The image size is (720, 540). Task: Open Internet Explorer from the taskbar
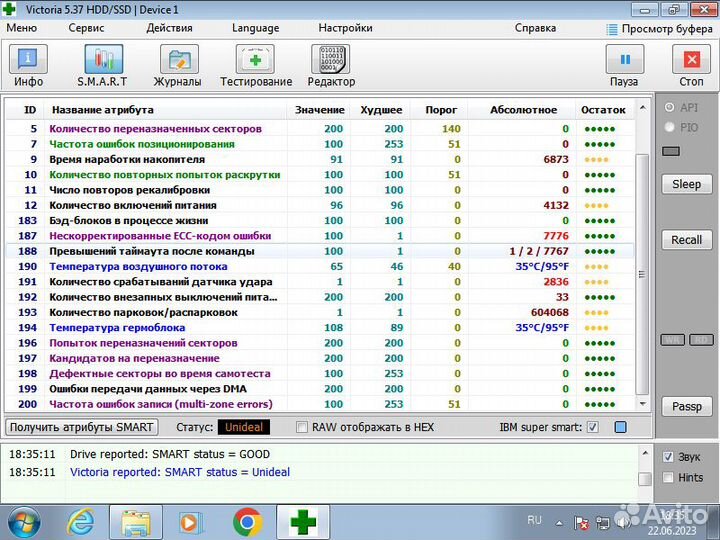[80, 522]
